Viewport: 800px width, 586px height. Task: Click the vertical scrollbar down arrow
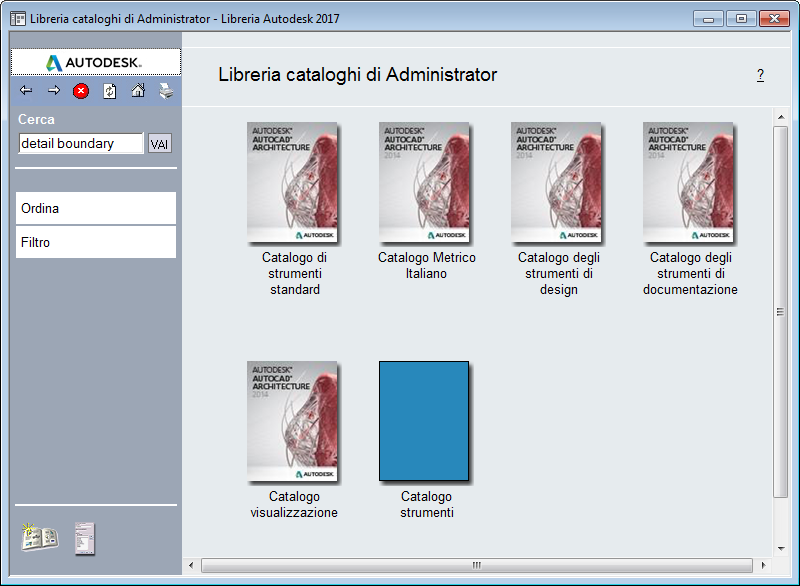point(781,549)
